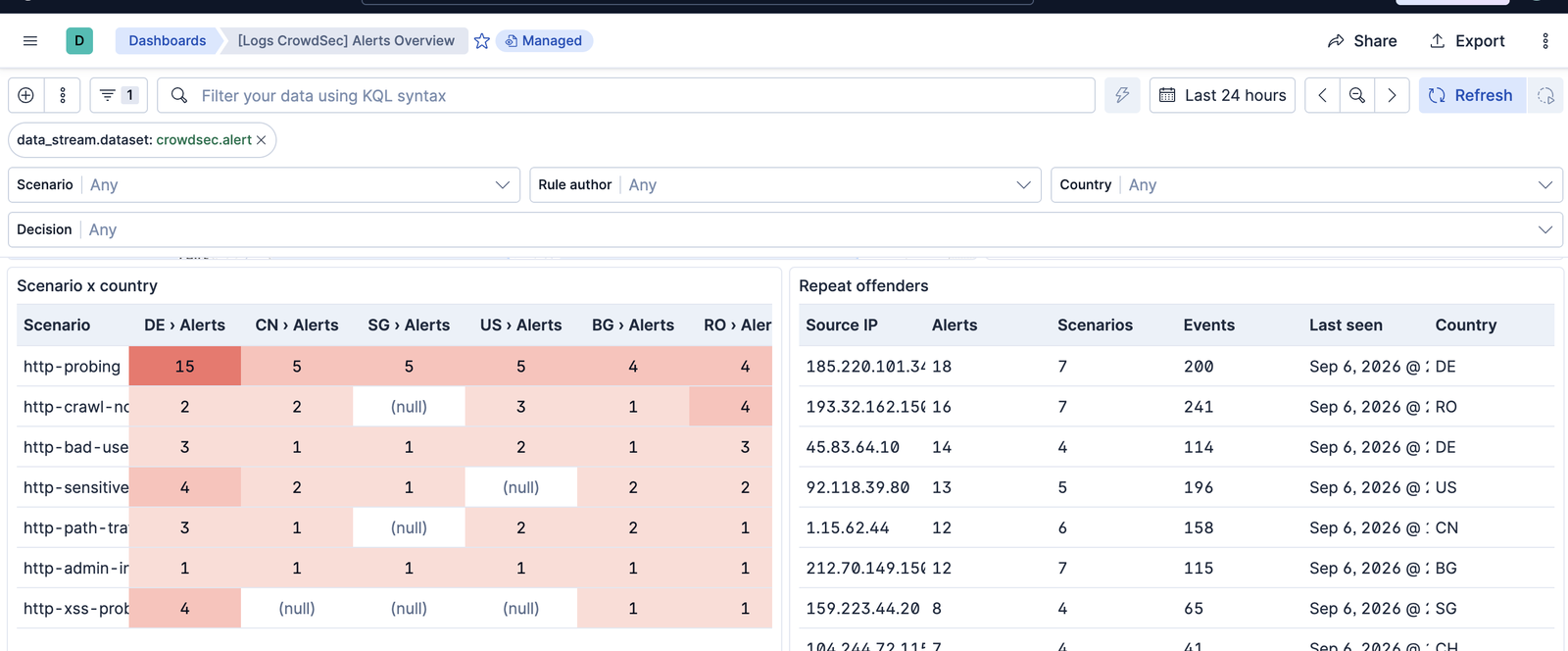Click source IP 1.15.62.44
Viewport: 1568px width, 651px height.
[x=848, y=527]
